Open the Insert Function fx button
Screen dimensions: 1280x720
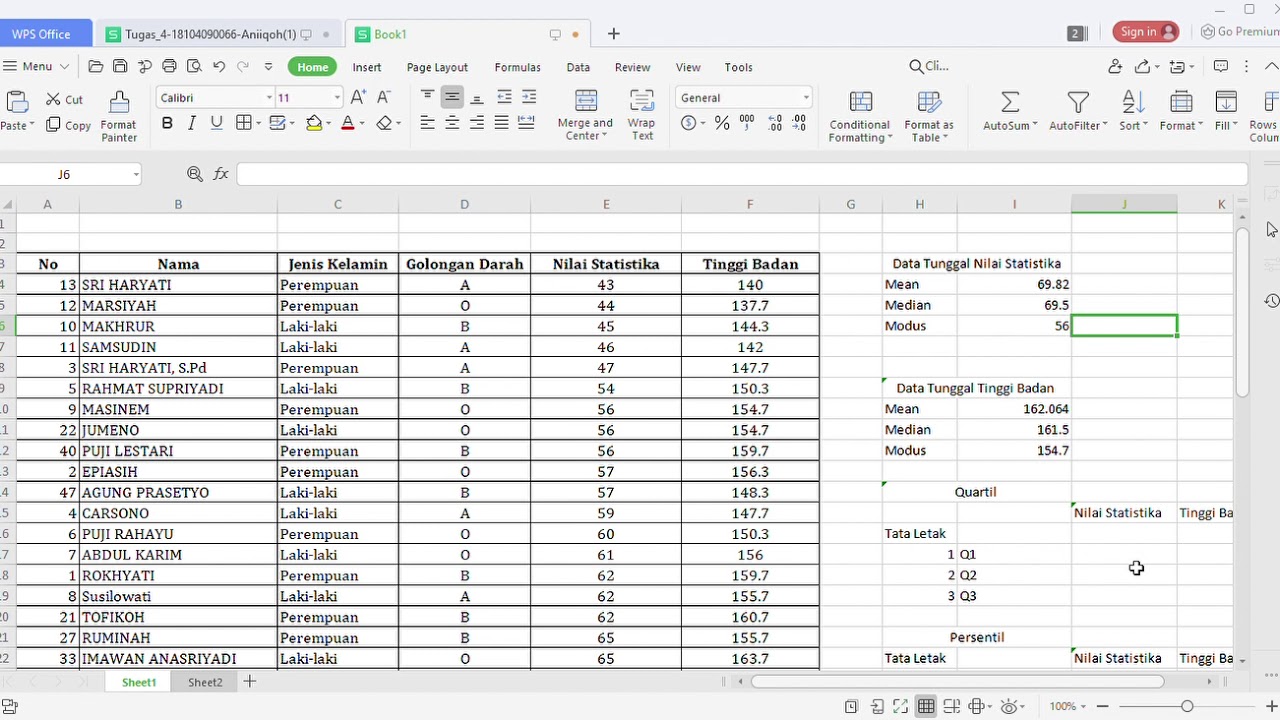click(221, 174)
